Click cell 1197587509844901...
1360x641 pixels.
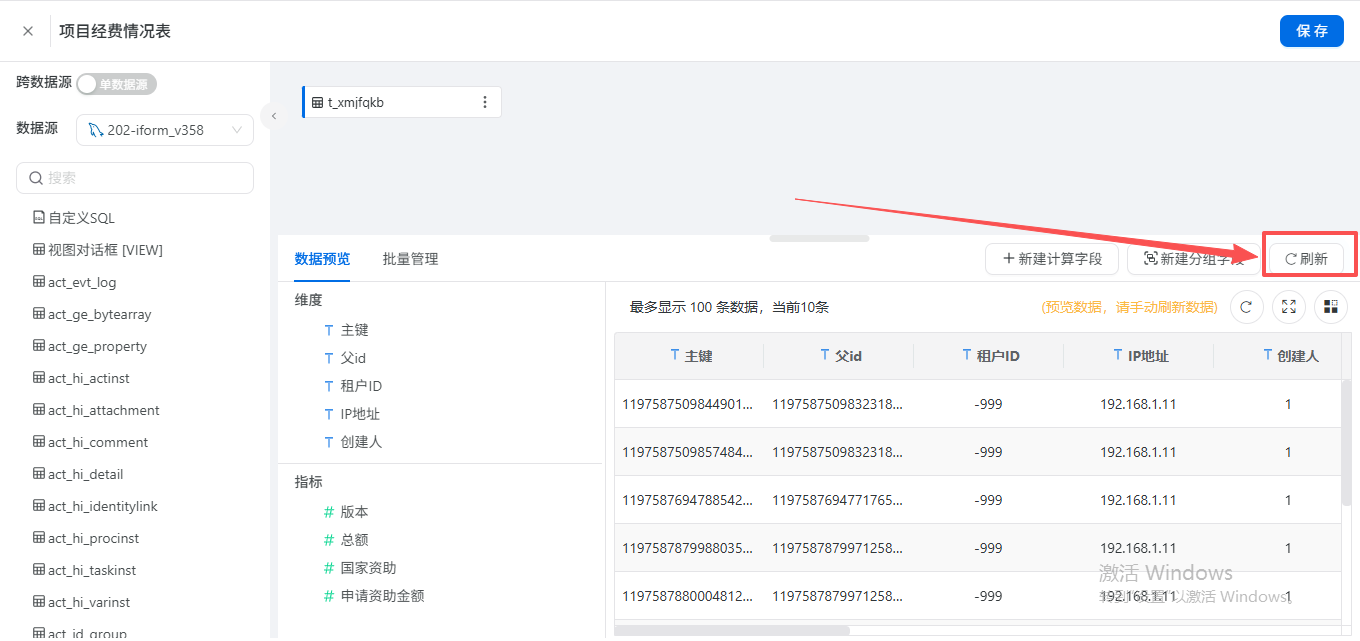688,404
